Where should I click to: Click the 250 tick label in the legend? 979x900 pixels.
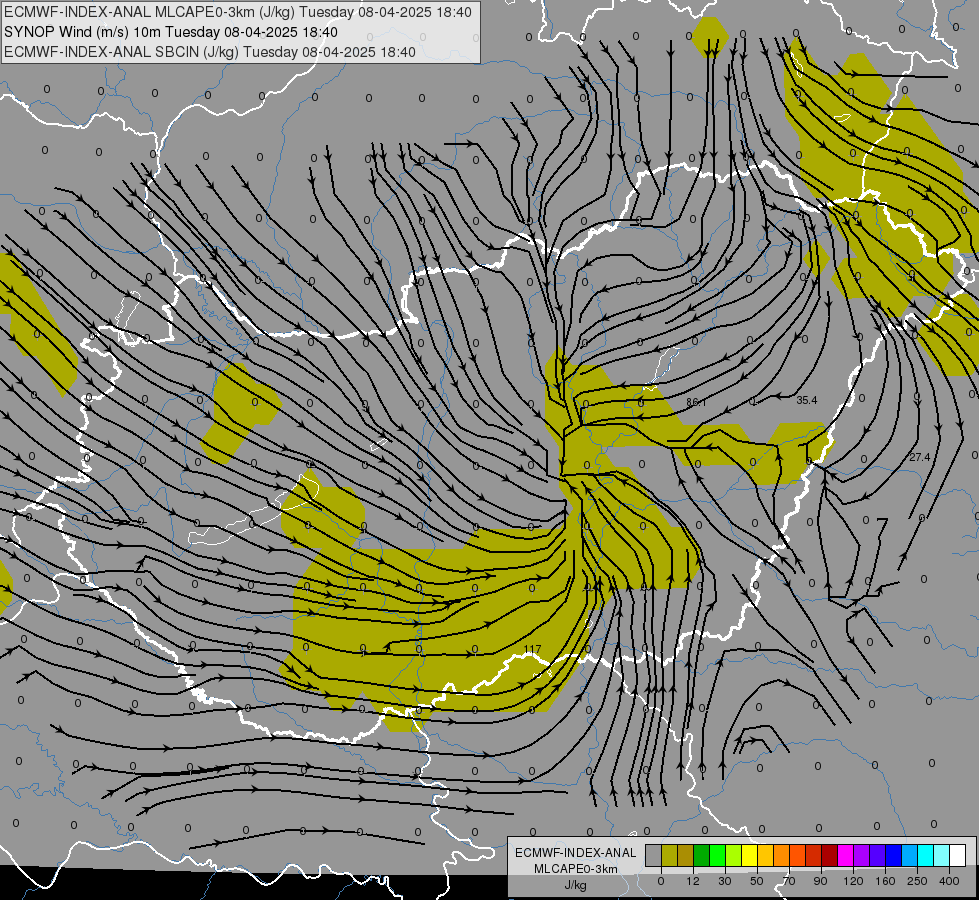point(917,881)
